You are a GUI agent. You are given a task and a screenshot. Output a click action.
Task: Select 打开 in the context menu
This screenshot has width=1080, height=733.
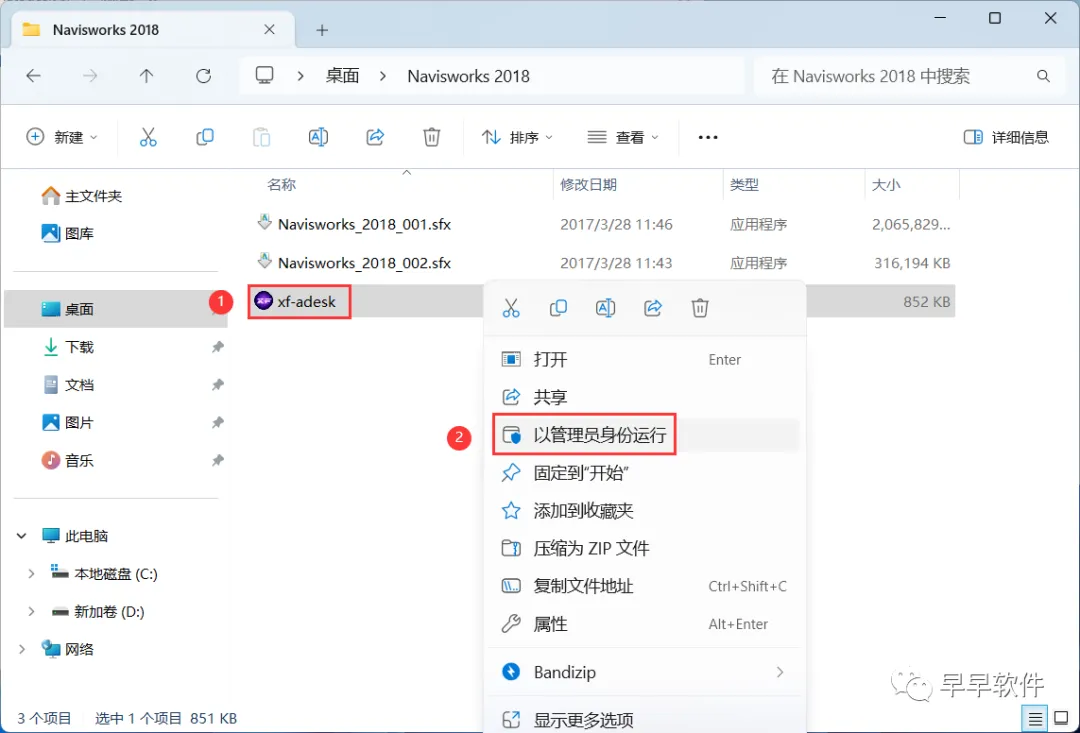(x=645, y=359)
